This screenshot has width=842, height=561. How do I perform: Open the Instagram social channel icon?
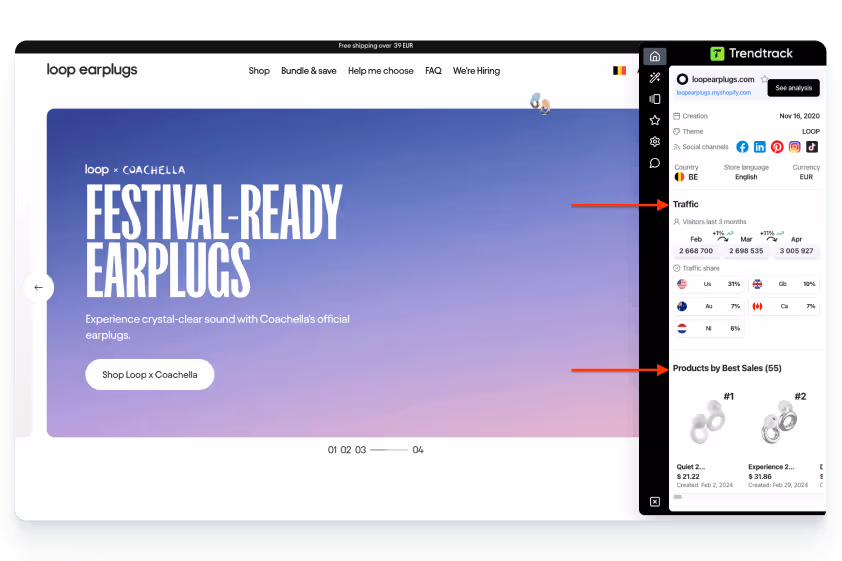click(x=794, y=147)
